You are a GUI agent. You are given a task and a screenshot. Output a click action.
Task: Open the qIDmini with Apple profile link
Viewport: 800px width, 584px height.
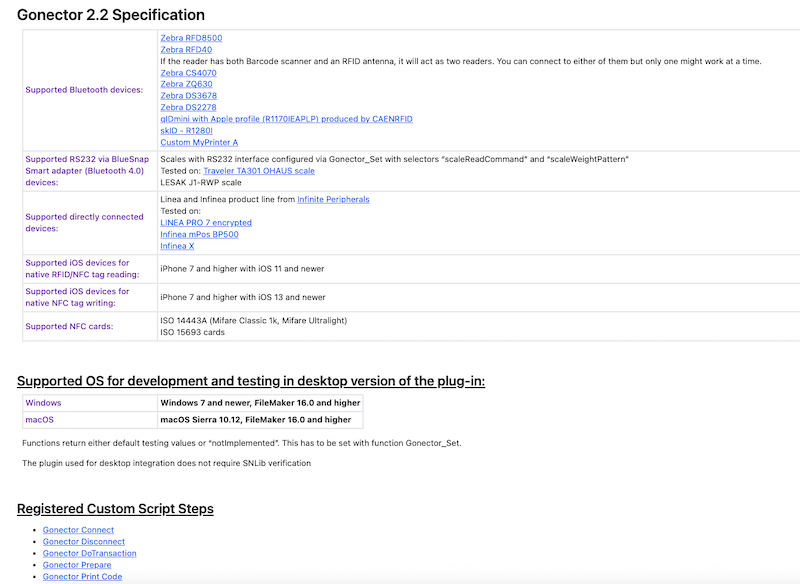pos(286,119)
